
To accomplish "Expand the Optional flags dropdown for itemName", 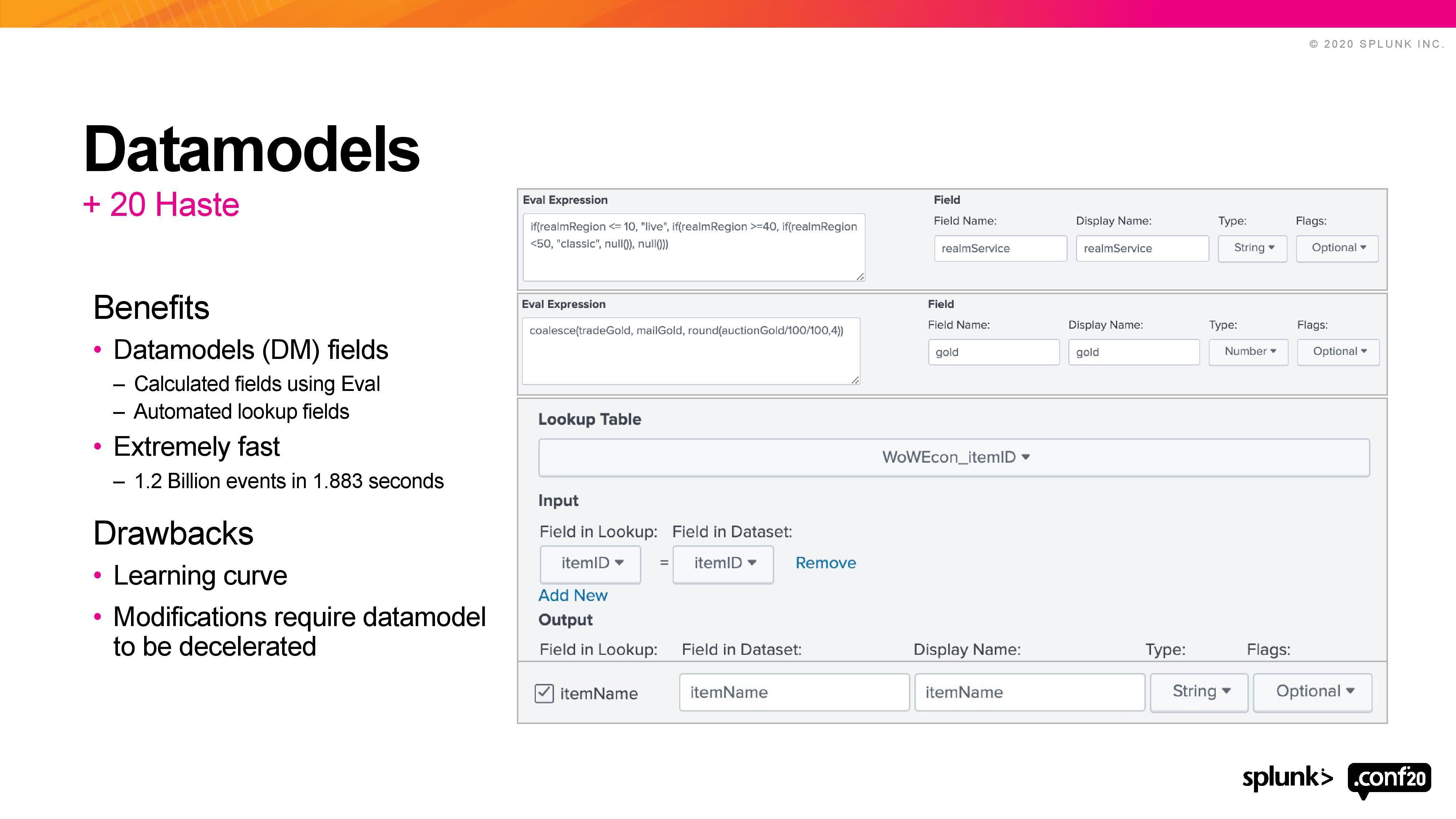I will pyautogui.click(x=1313, y=692).
